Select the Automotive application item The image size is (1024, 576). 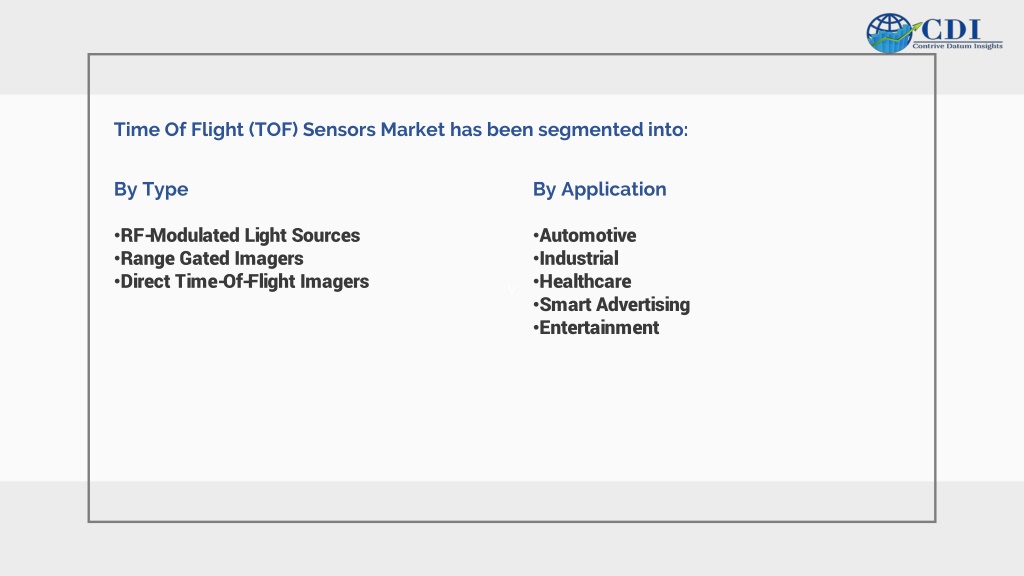tap(584, 235)
